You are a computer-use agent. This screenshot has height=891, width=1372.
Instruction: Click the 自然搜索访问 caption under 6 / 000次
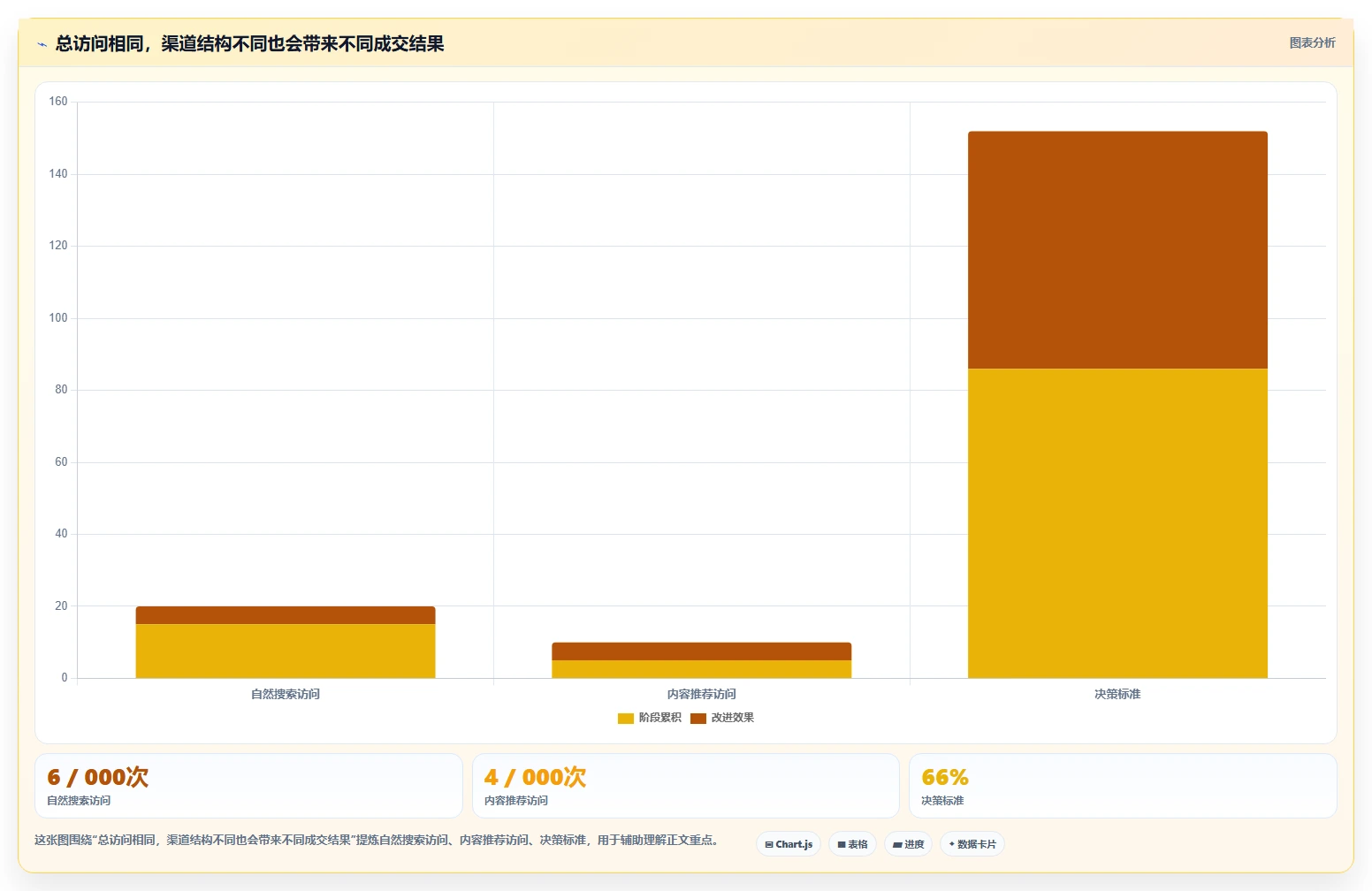(79, 801)
